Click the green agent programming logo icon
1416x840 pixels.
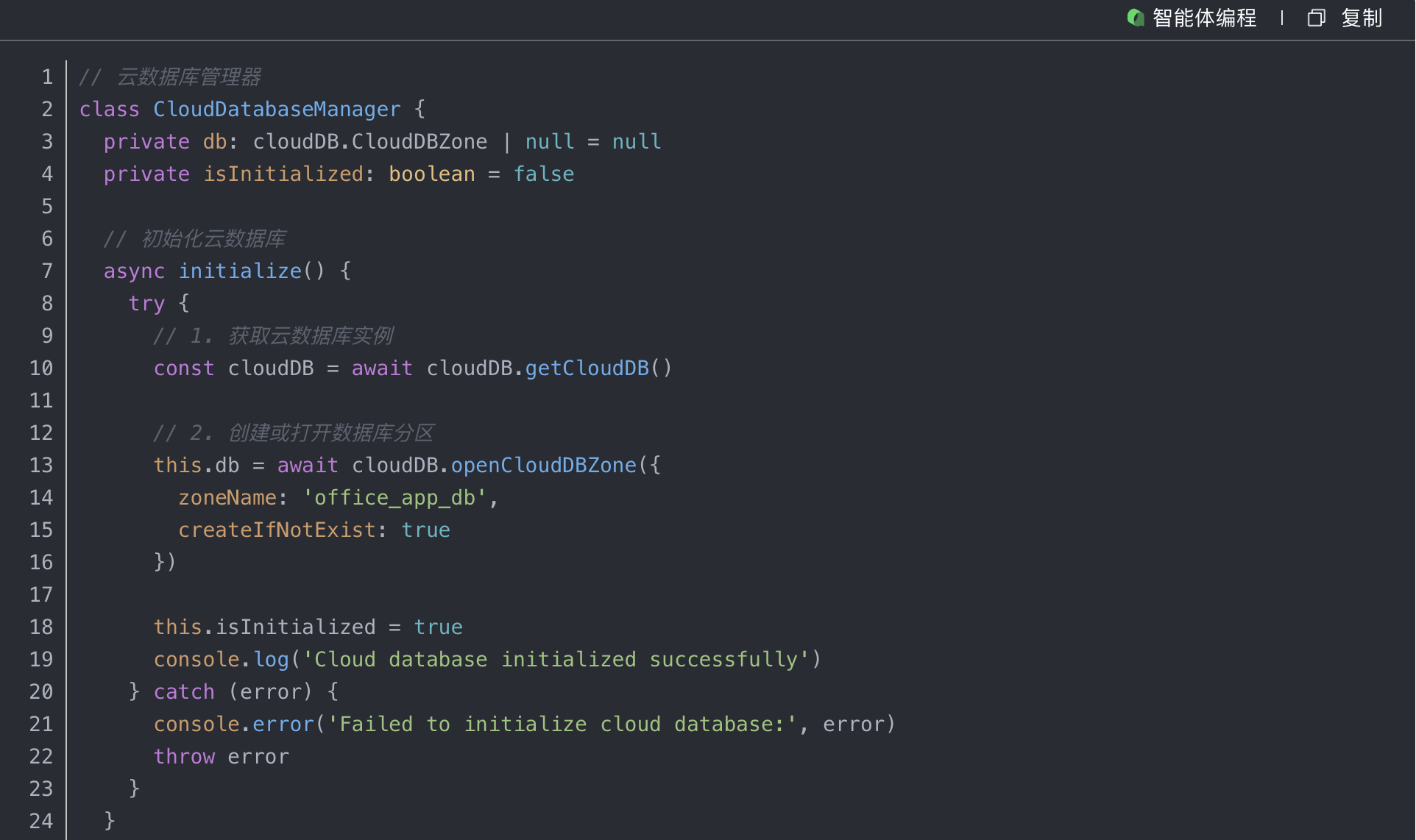(1135, 18)
